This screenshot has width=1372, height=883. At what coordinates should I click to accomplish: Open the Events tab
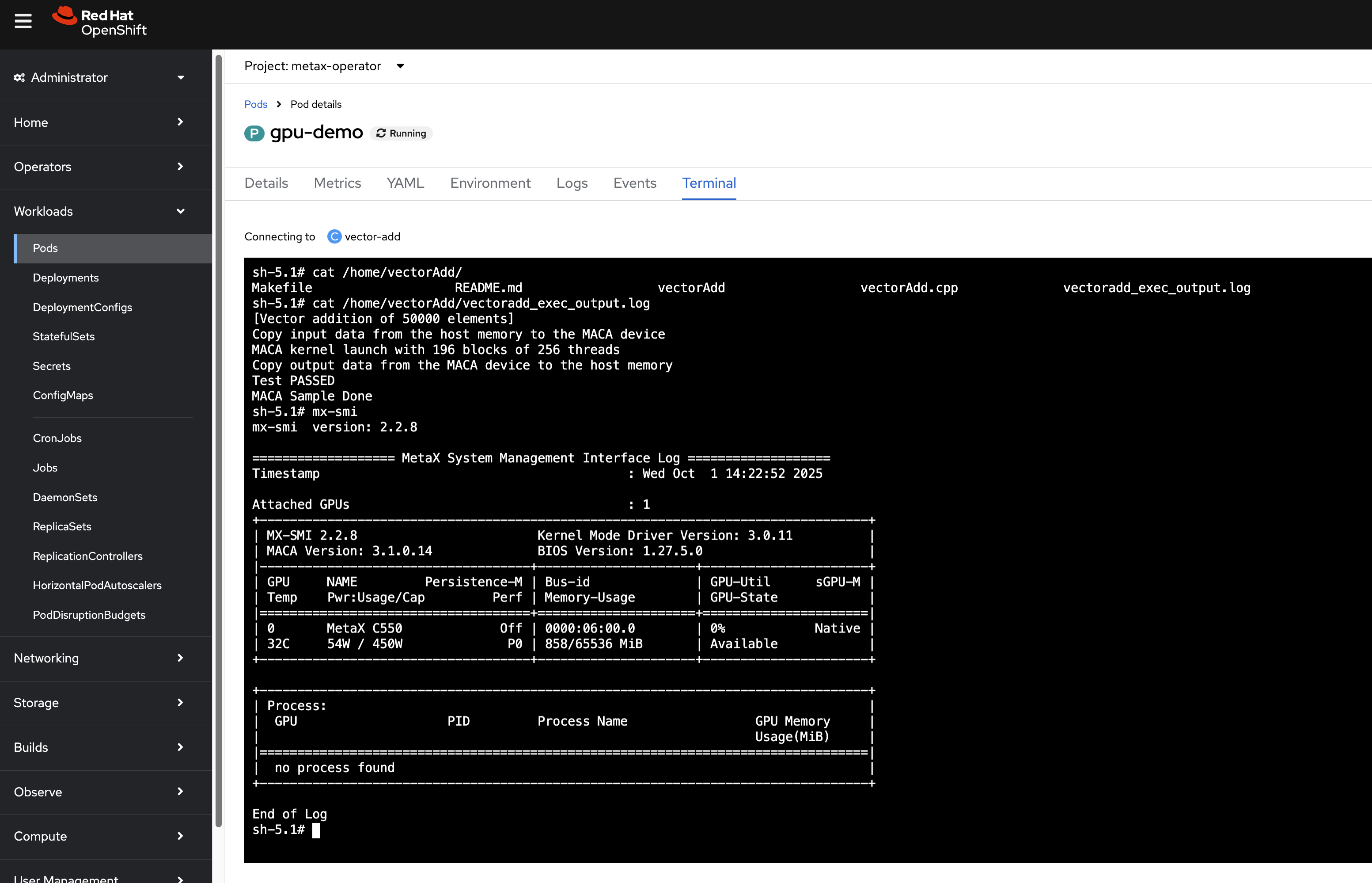point(634,183)
